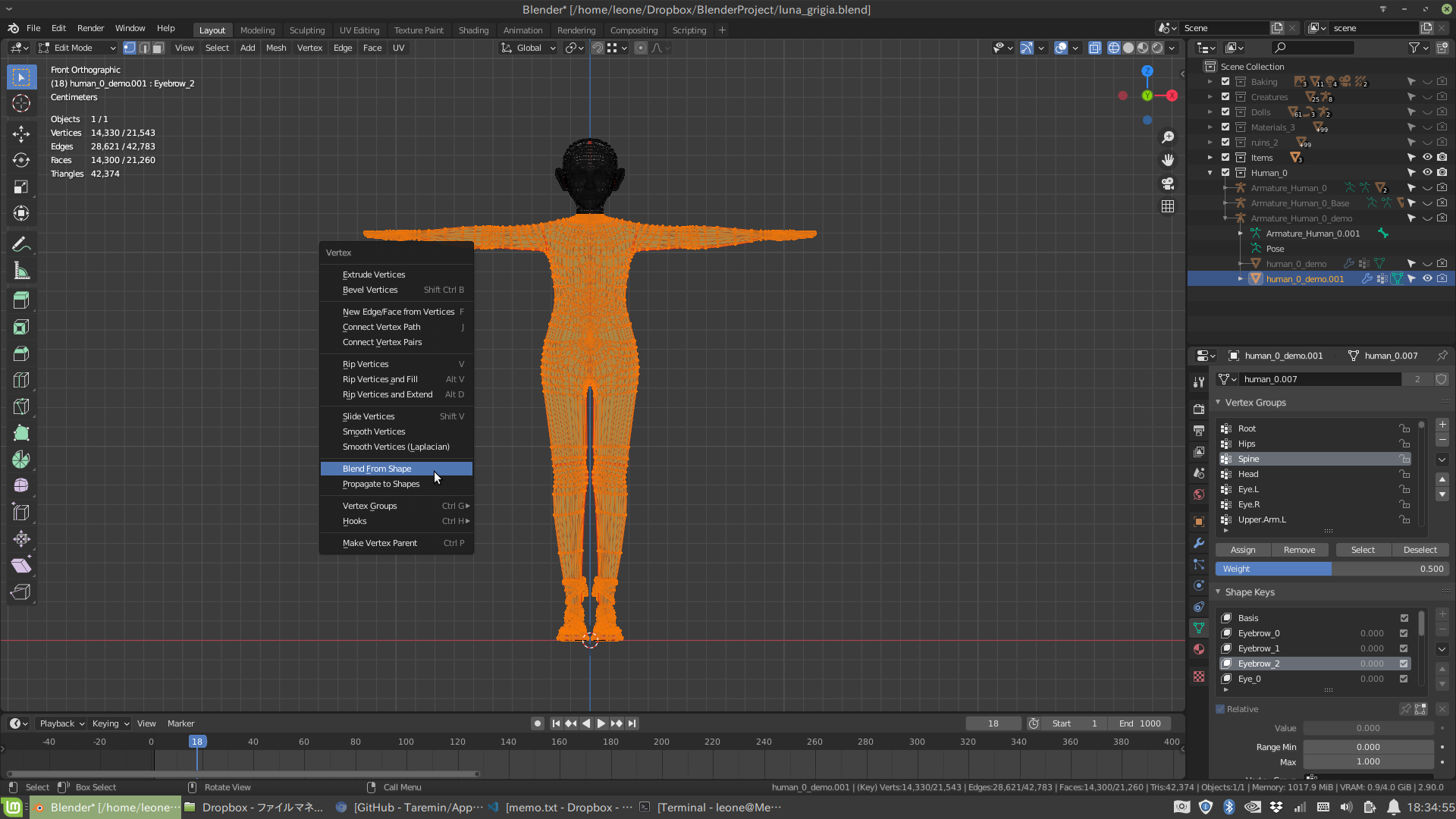Screen dimensions: 1456x819
Task: Click the Deselect vertex group button
Action: pos(1420,550)
